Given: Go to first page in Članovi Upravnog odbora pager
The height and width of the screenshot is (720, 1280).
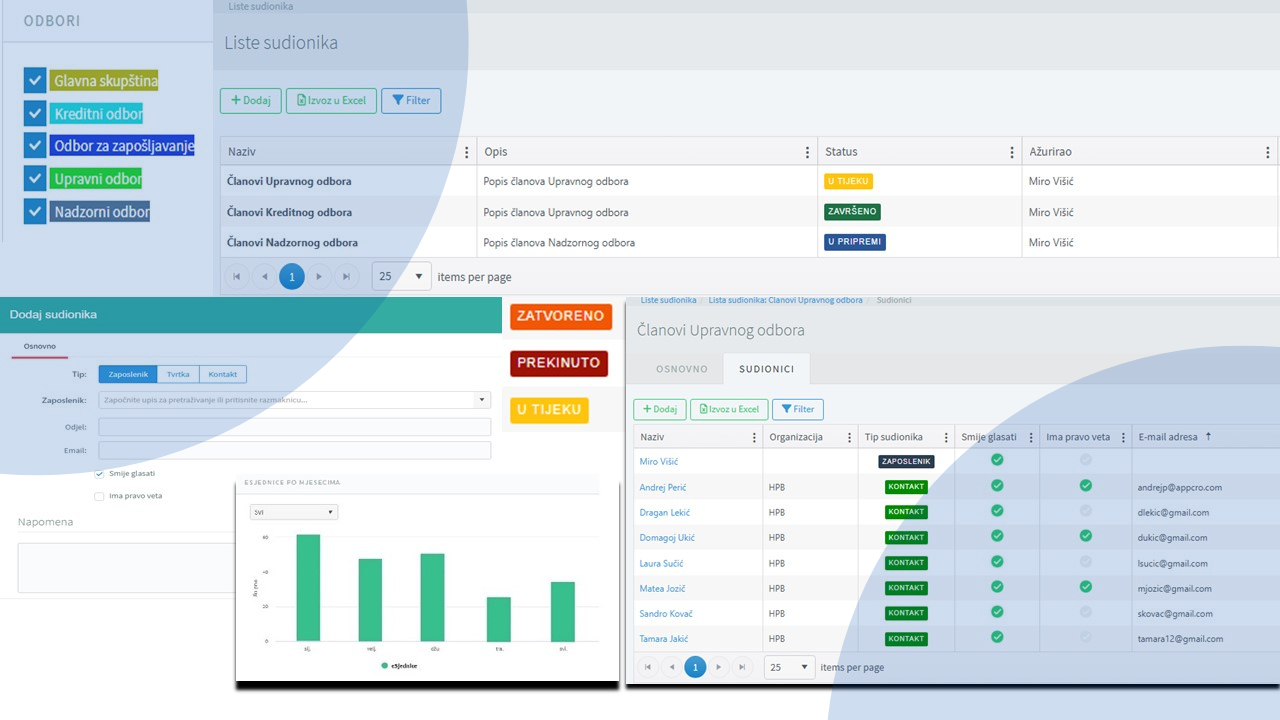Looking at the screenshot, I should click(648, 666).
